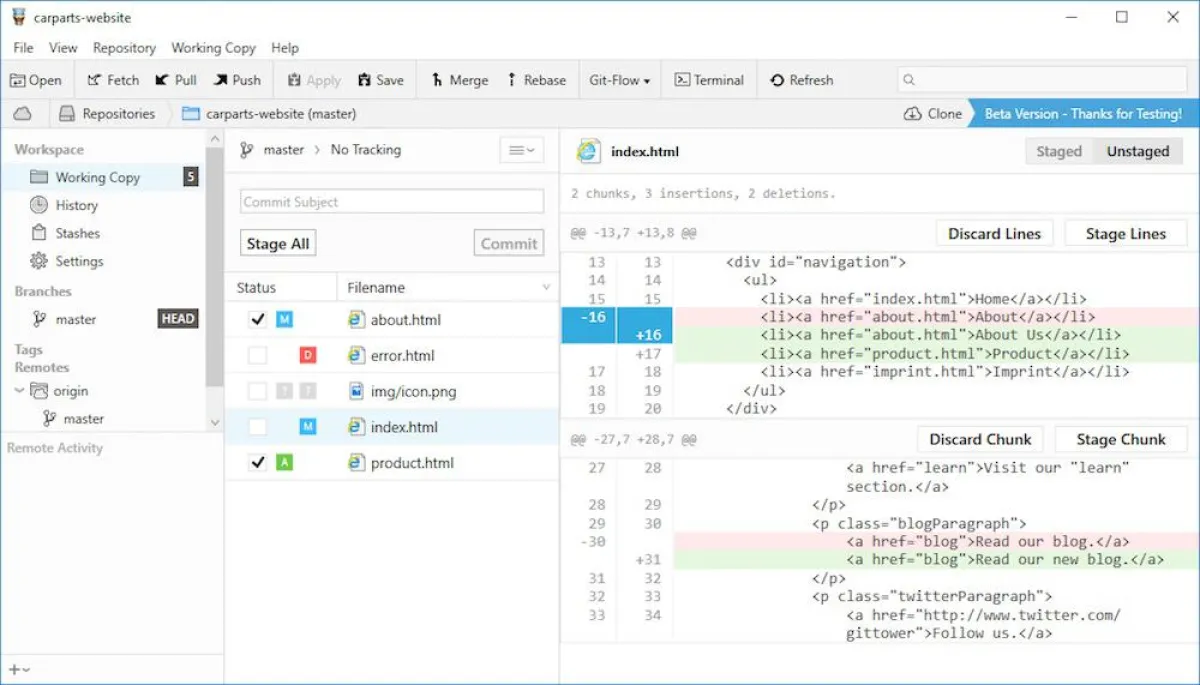Image resolution: width=1200 pixels, height=685 pixels.
Task: Open the Git-Flow dropdown
Action: (x=620, y=80)
